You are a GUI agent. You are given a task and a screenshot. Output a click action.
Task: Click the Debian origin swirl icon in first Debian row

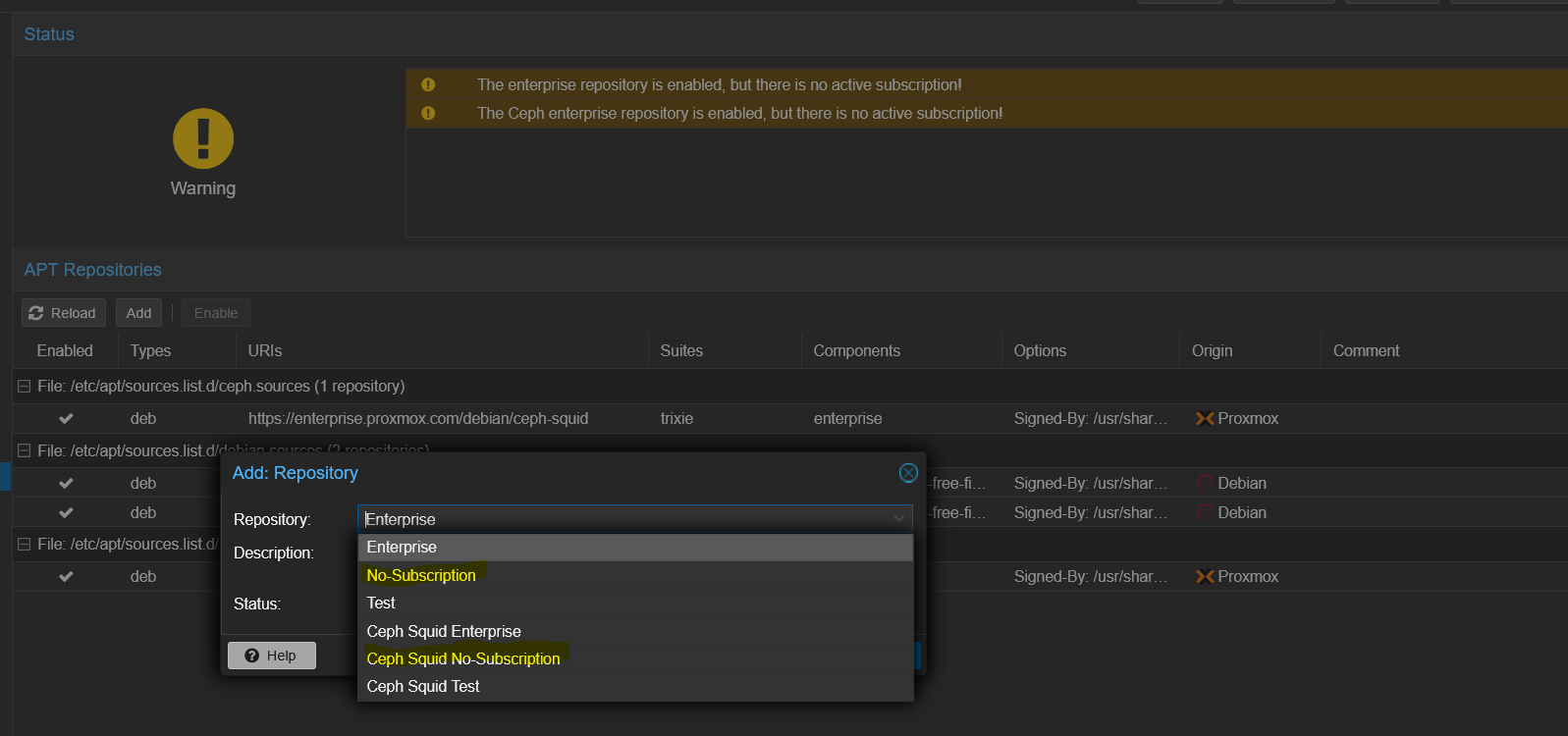click(x=1205, y=483)
